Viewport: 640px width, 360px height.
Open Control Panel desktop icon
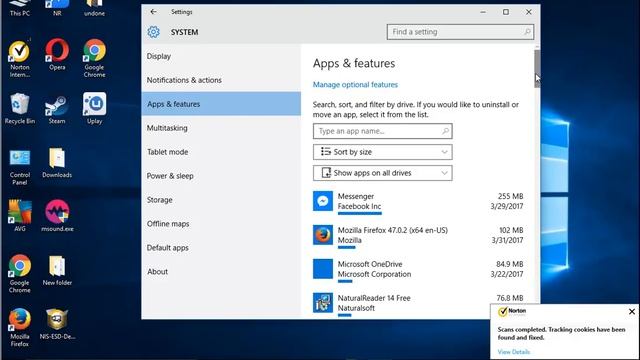click(20, 167)
